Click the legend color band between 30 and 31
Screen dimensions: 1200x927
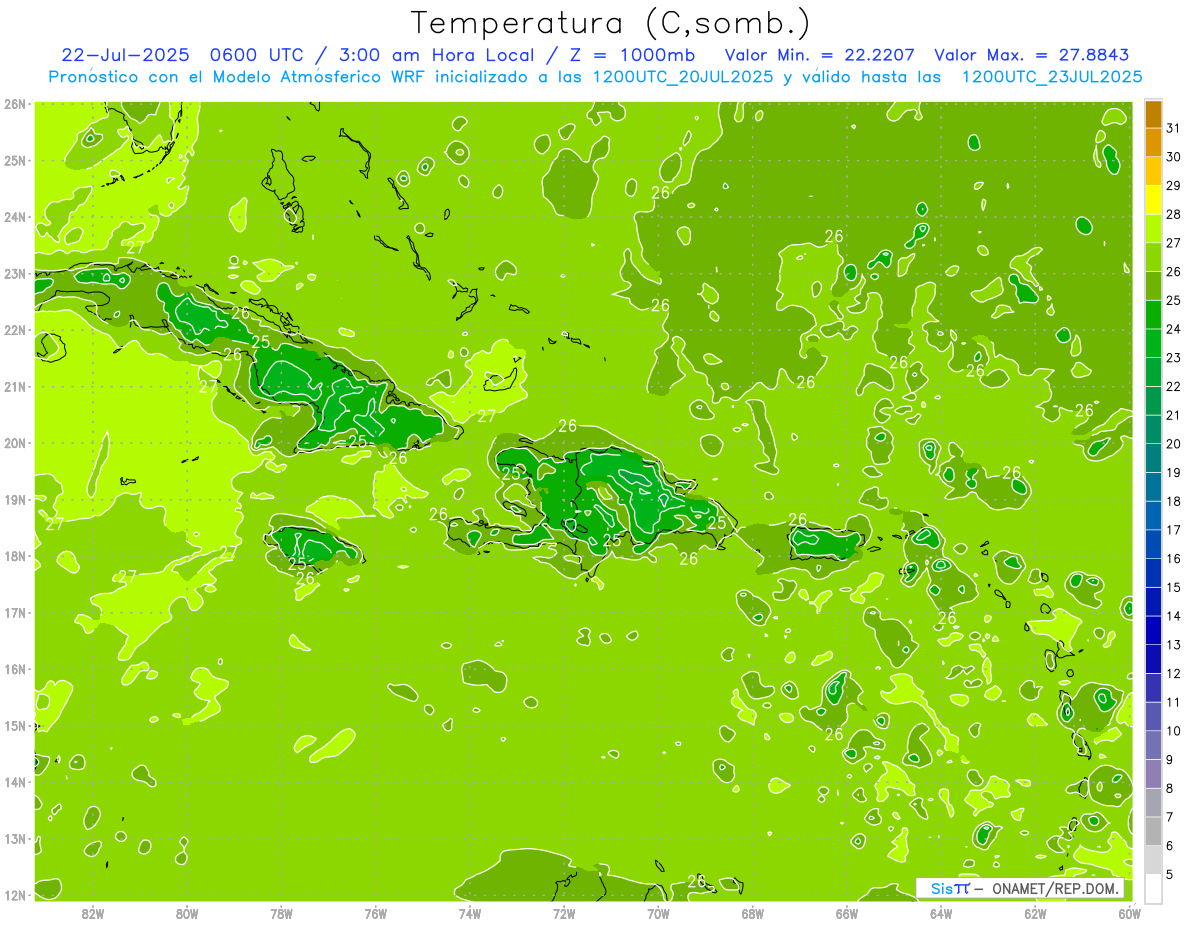(1153, 142)
